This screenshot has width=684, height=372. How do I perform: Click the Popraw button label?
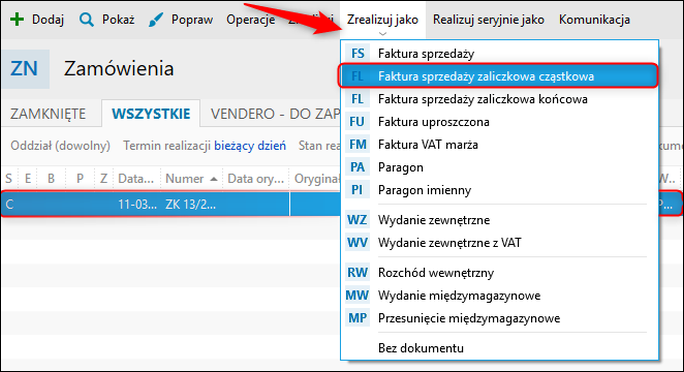point(192,20)
